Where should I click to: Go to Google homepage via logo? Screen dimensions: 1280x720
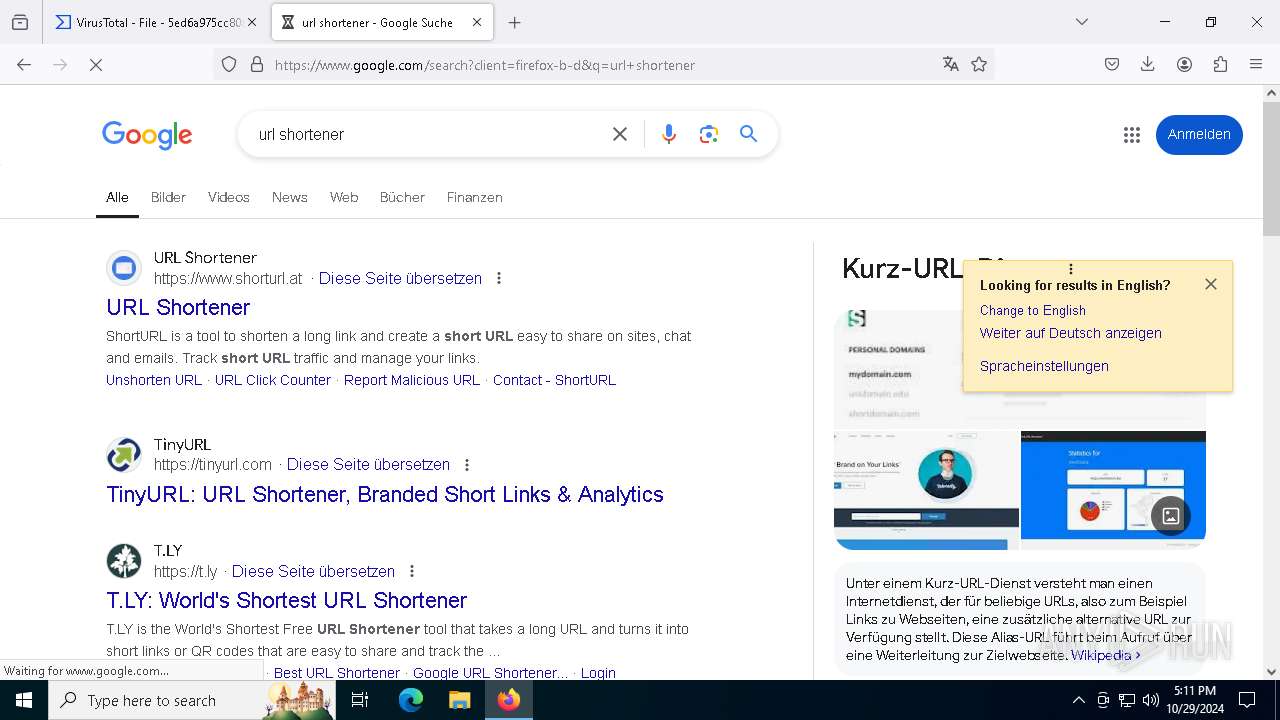click(147, 135)
